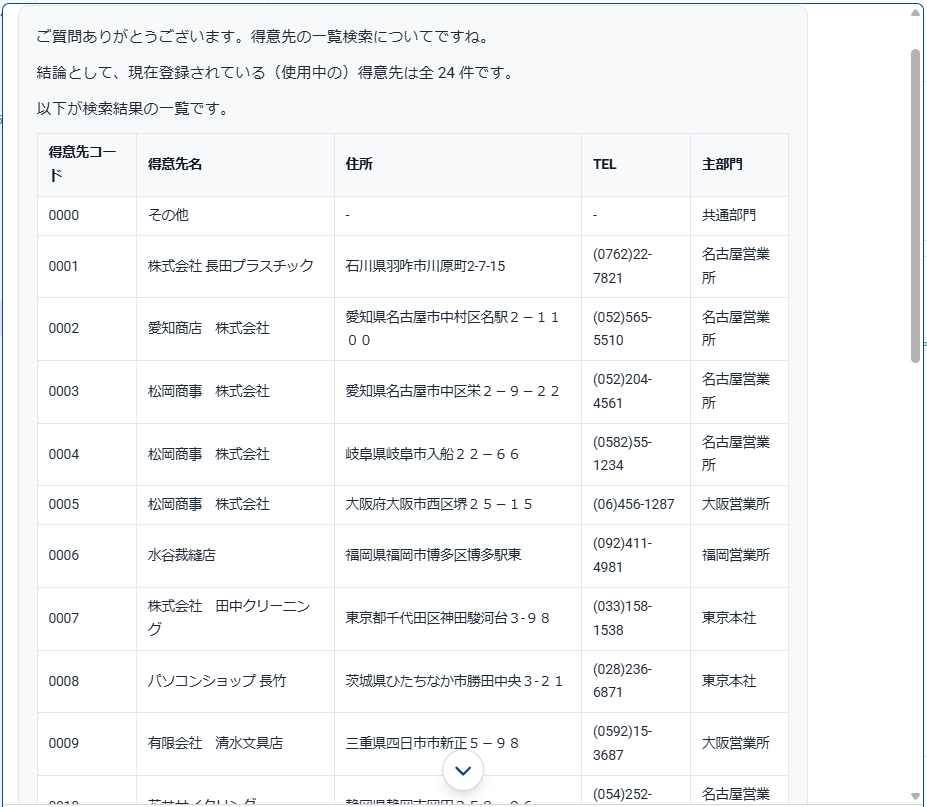Select the TEL column header
The height and width of the screenshot is (807, 927).
tap(636, 164)
